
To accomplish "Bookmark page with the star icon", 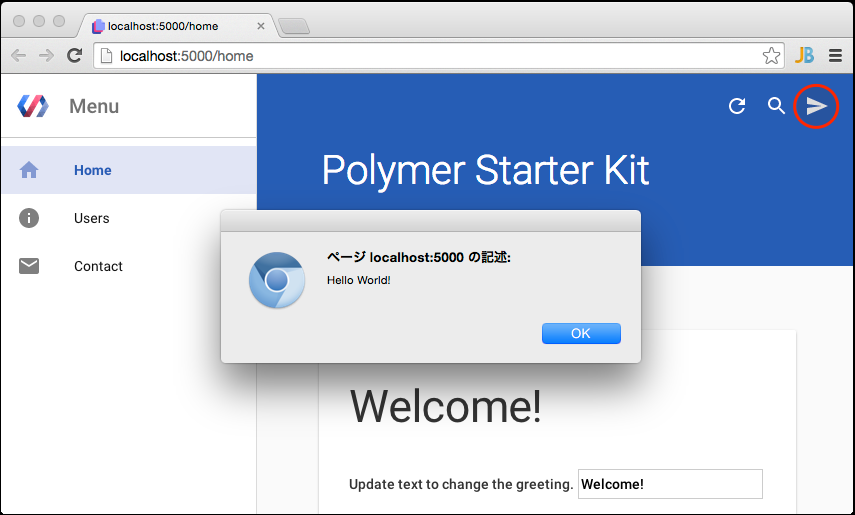I will (x=771, y=56).
